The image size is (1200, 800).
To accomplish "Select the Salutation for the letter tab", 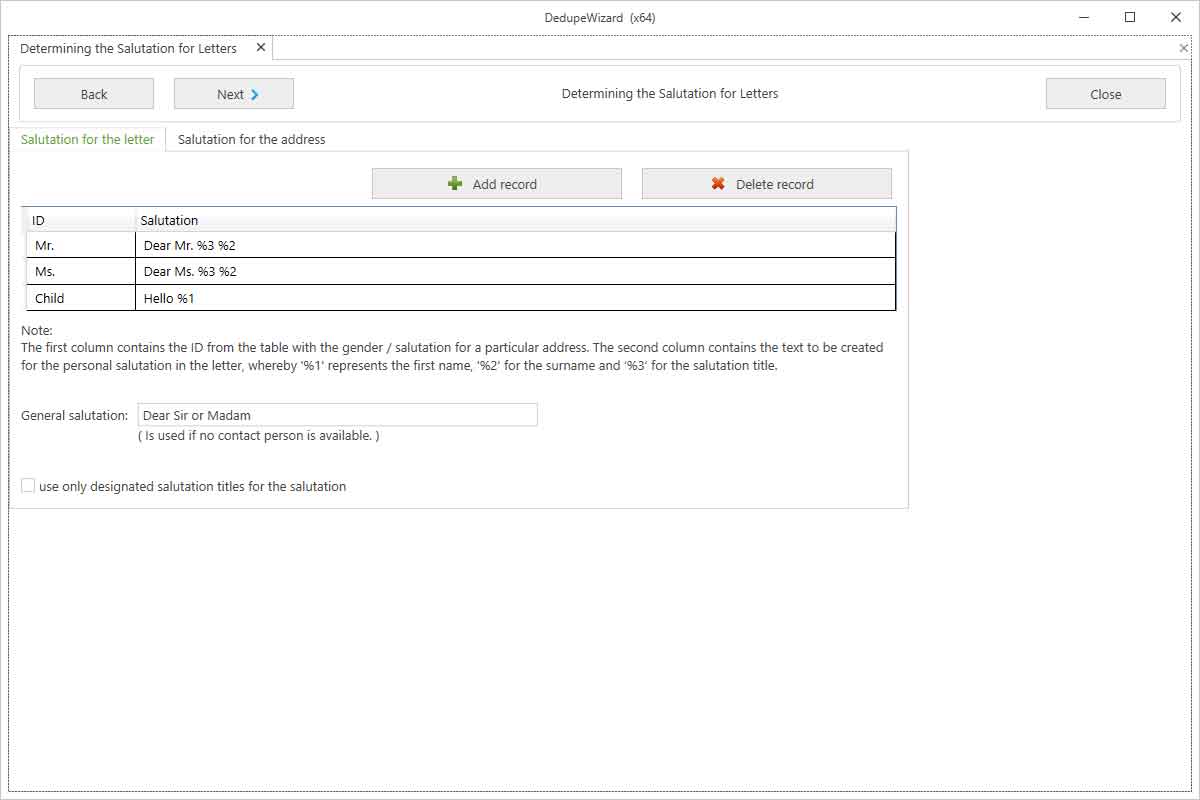I will pos(88,140).
